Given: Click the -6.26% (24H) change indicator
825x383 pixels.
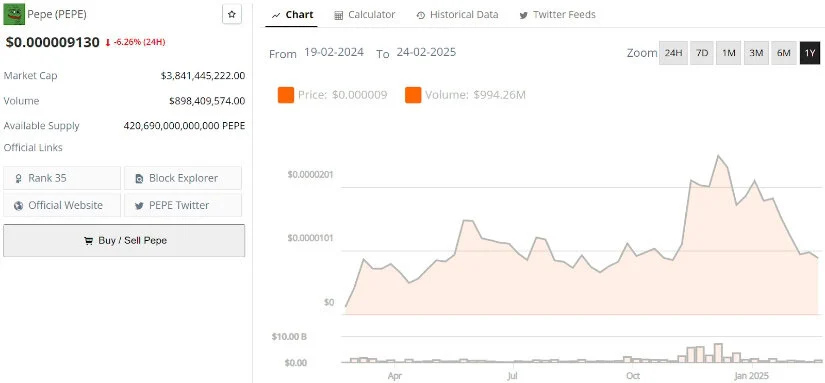Looking at the screenshot, I should coord(135,42).
